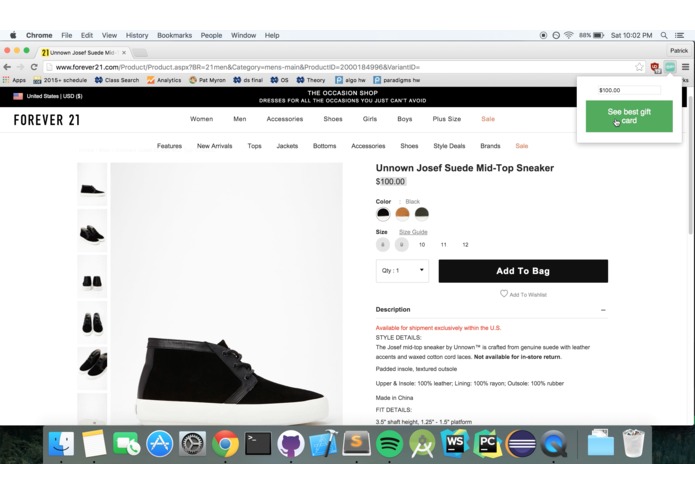Screen dimensions: 695x494
Task: Open Spotlight search in menu bar
Action: coord(664,35)
